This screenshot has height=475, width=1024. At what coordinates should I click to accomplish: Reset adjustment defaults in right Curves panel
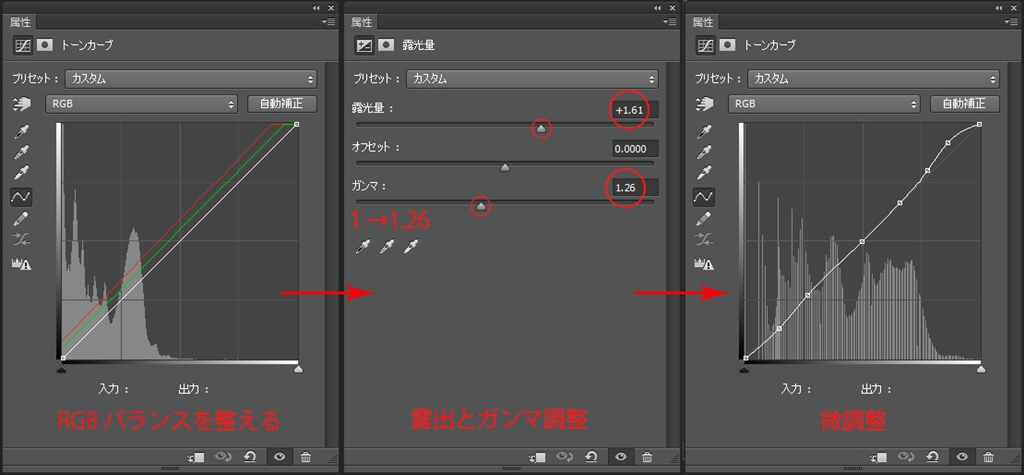pos(933,457)
